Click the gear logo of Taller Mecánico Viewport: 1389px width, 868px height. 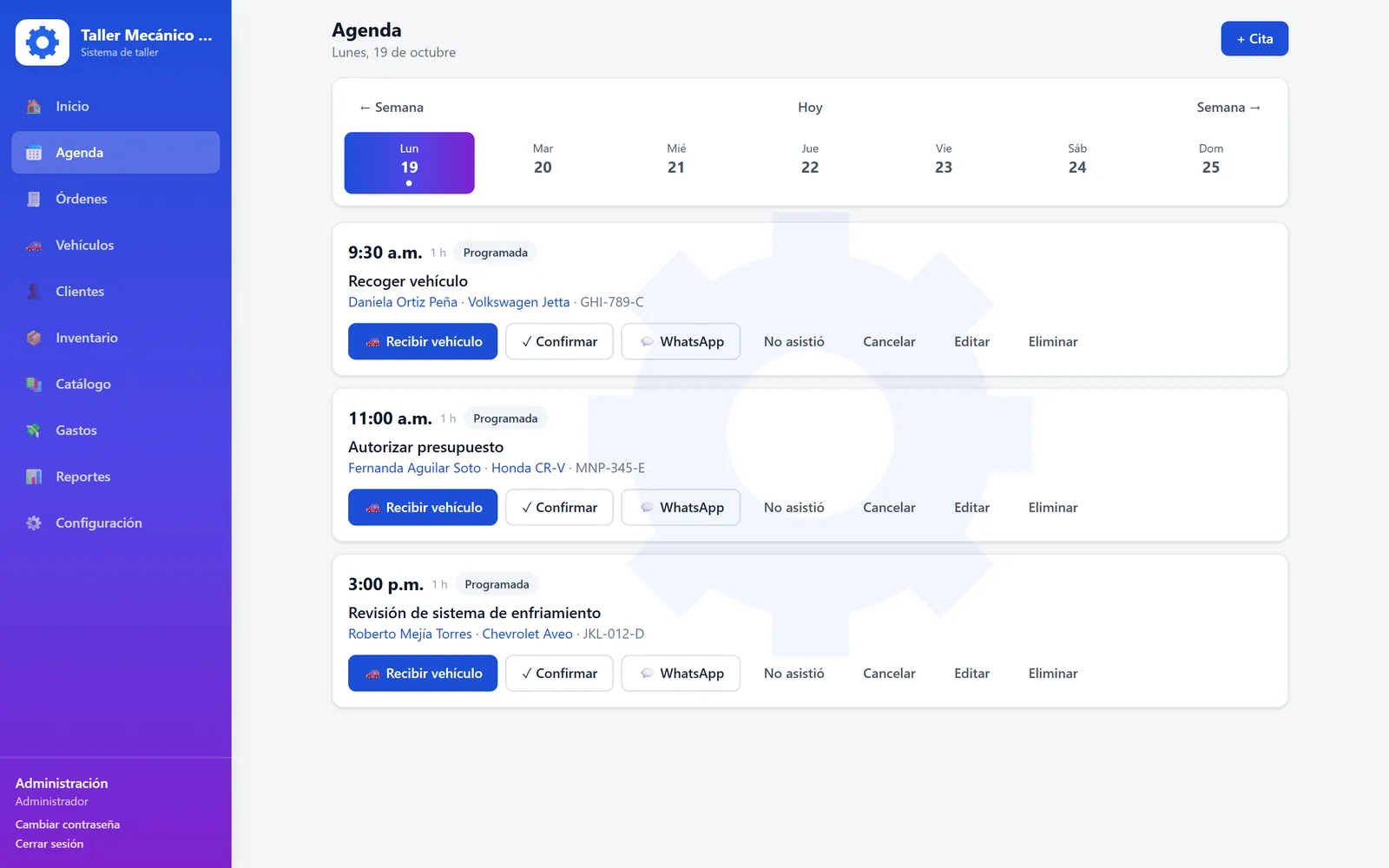[x=43, y=42]
